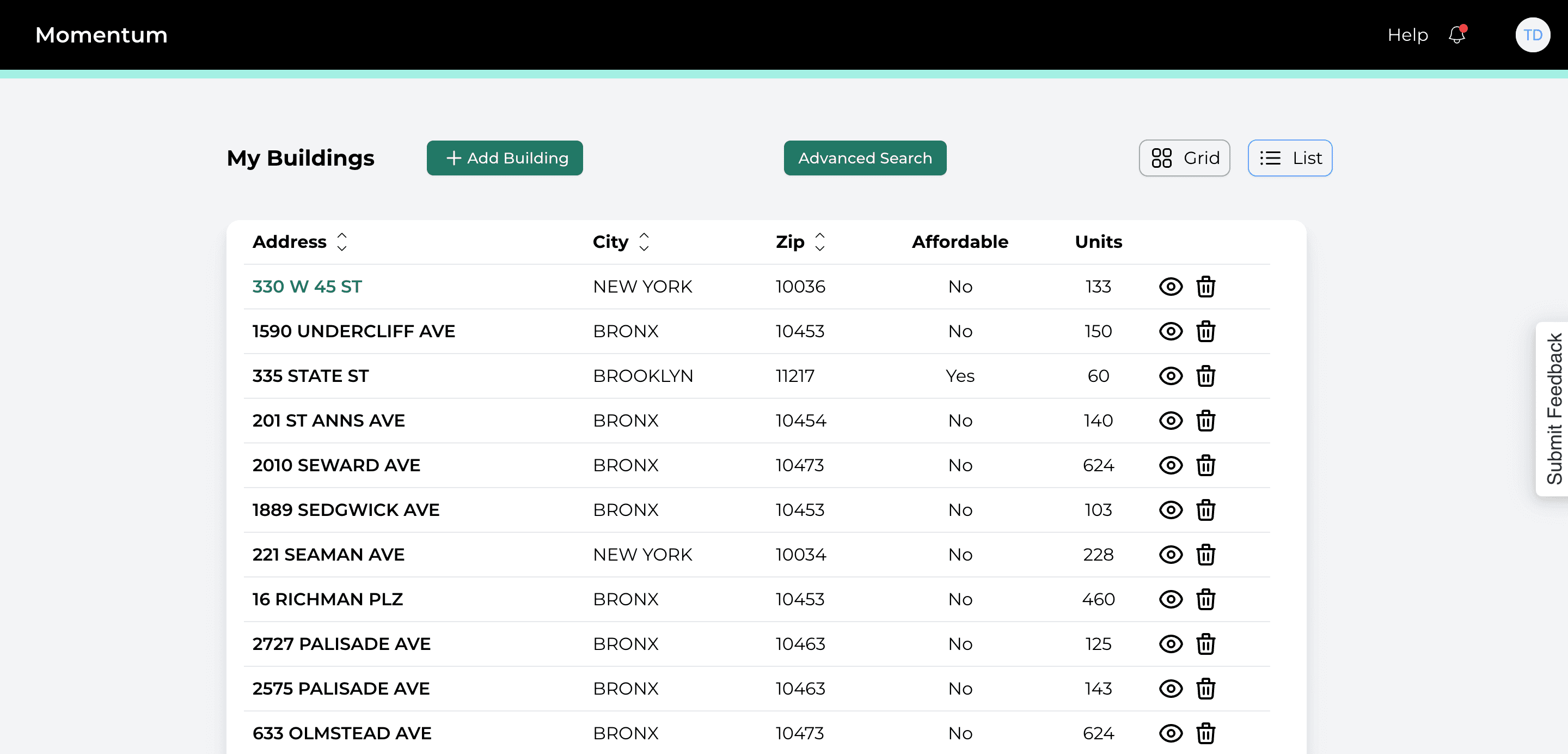The image size is (1568, 754).
Task: View details for 1889 SEDGWICK AVE
Action: coord(1170,510)
